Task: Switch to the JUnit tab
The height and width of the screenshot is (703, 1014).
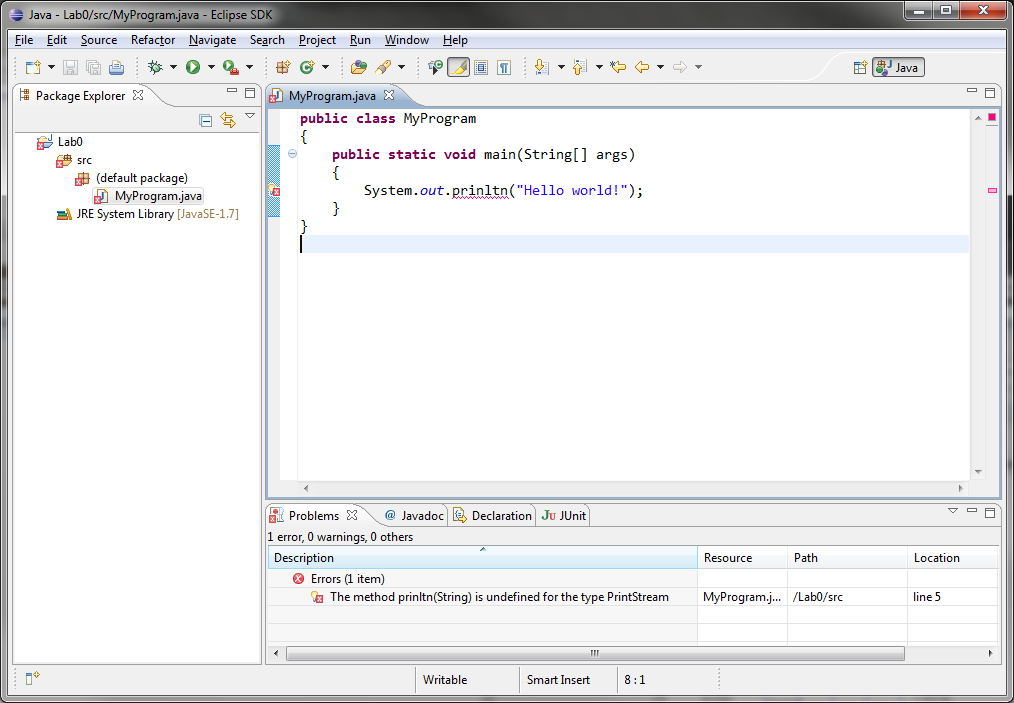Action: click(564, 515)
